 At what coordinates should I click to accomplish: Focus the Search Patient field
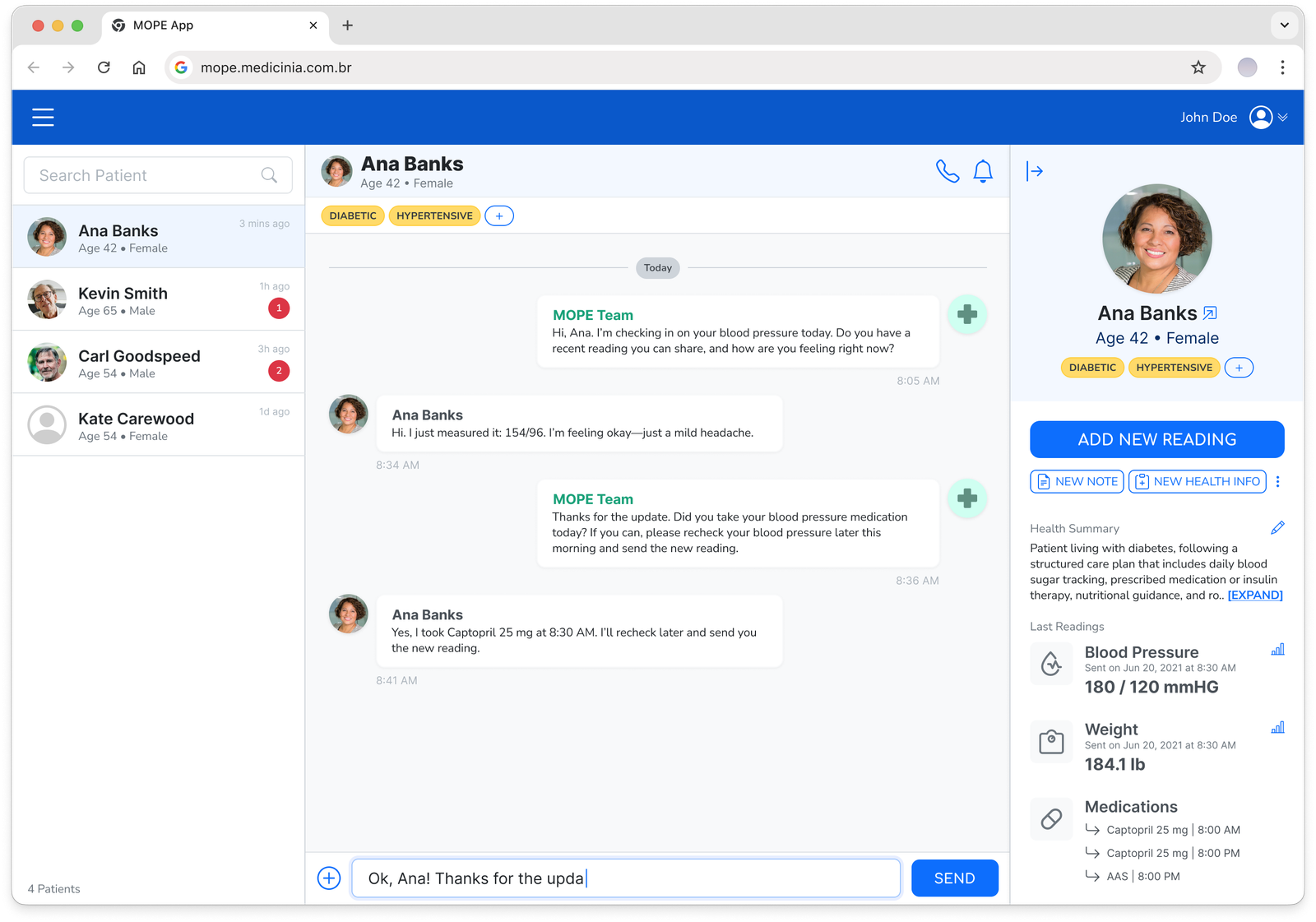coord(158,175)
